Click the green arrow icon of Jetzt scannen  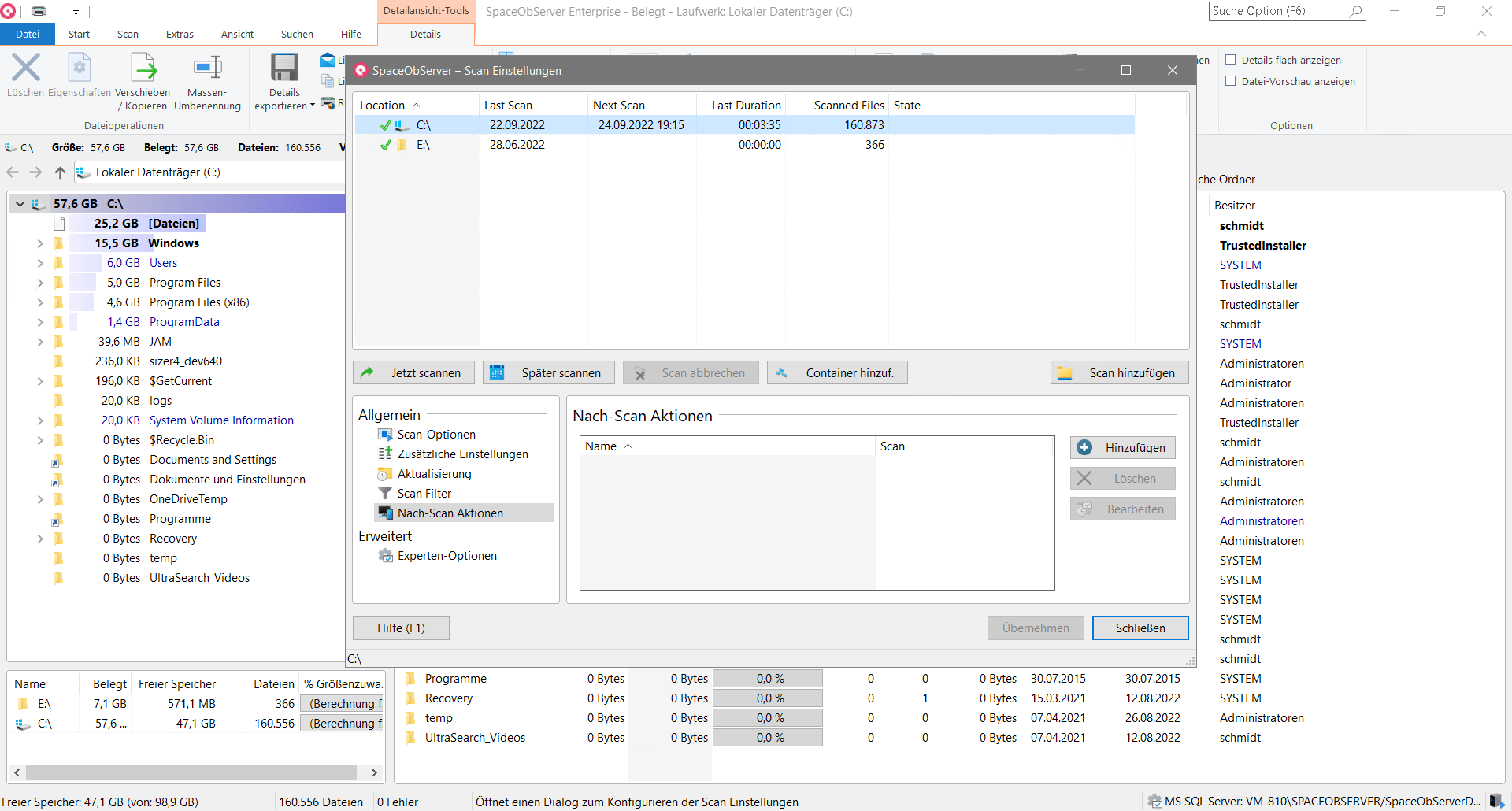(367, 373)
